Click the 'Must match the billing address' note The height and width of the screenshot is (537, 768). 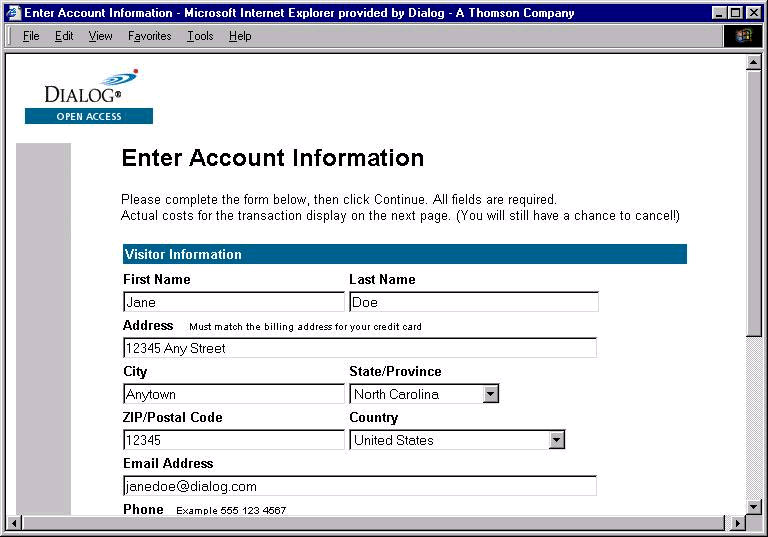(x=305, y=326)
